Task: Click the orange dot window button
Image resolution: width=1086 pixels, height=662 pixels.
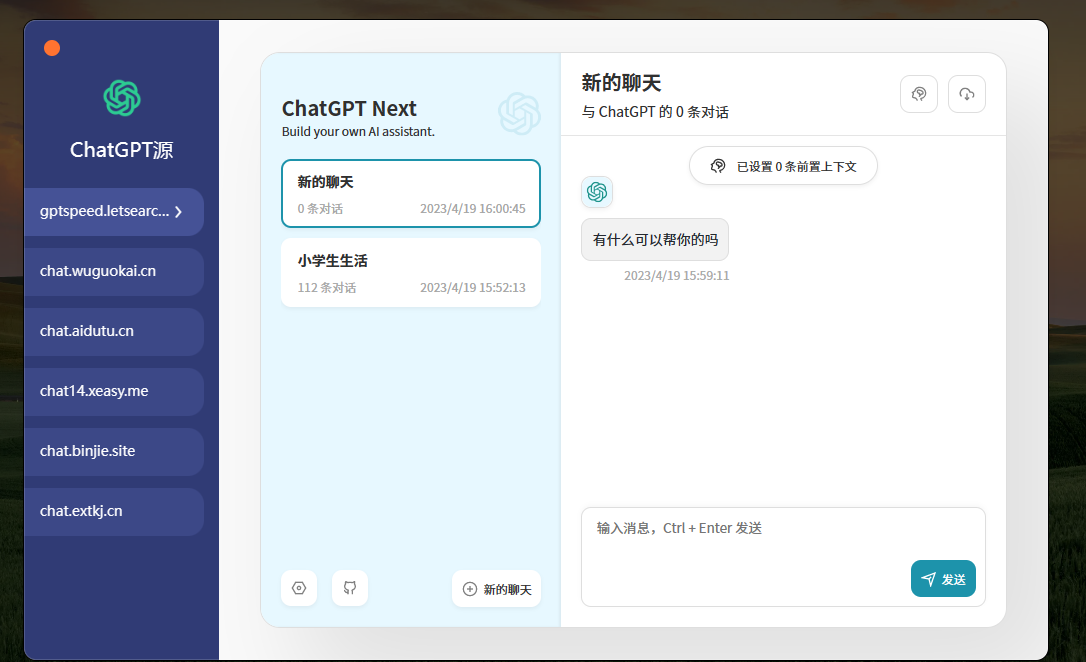Action: coord(52,48)
